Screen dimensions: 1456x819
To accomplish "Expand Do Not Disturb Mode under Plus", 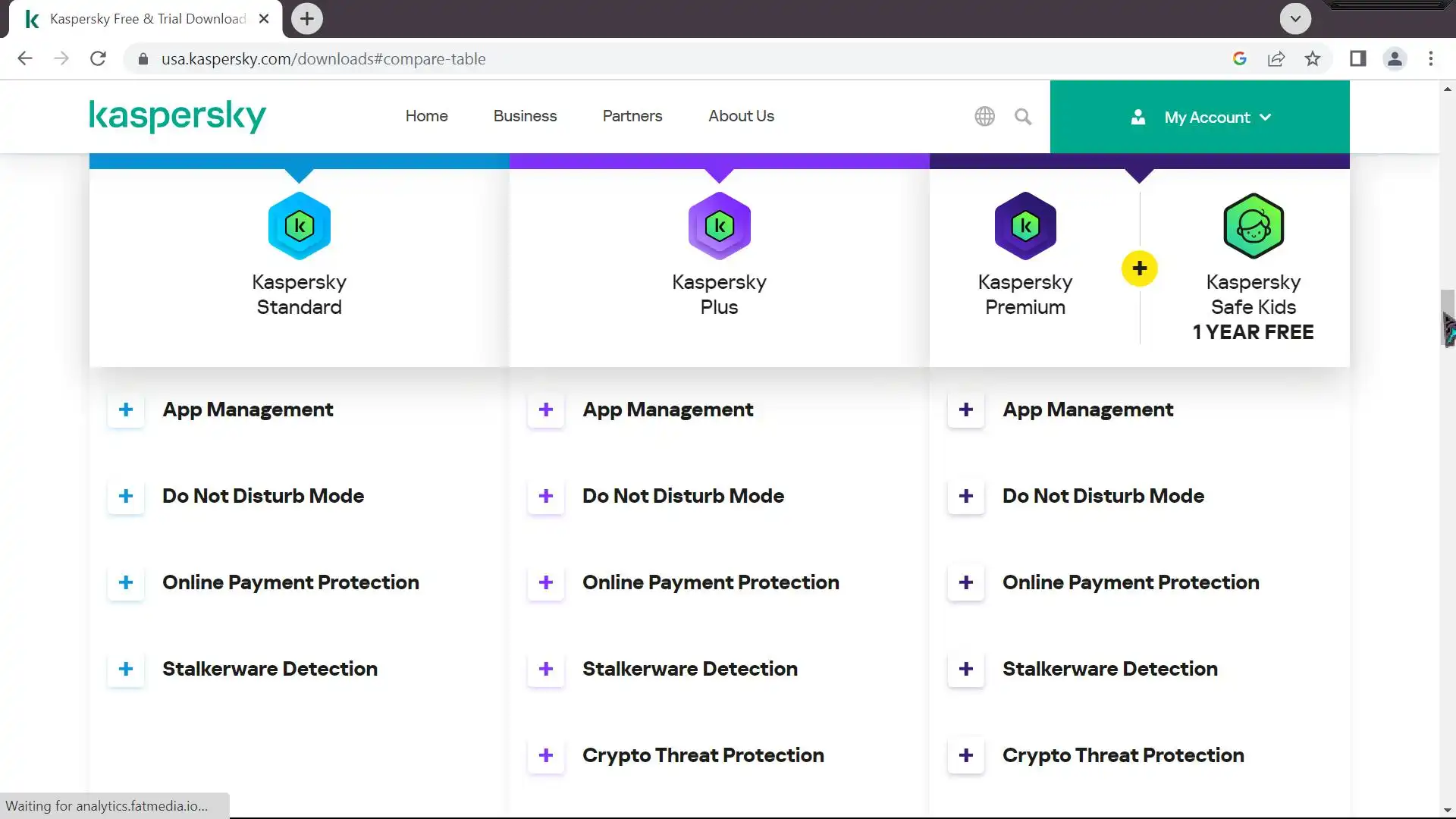I will click(x=546, y=497).
